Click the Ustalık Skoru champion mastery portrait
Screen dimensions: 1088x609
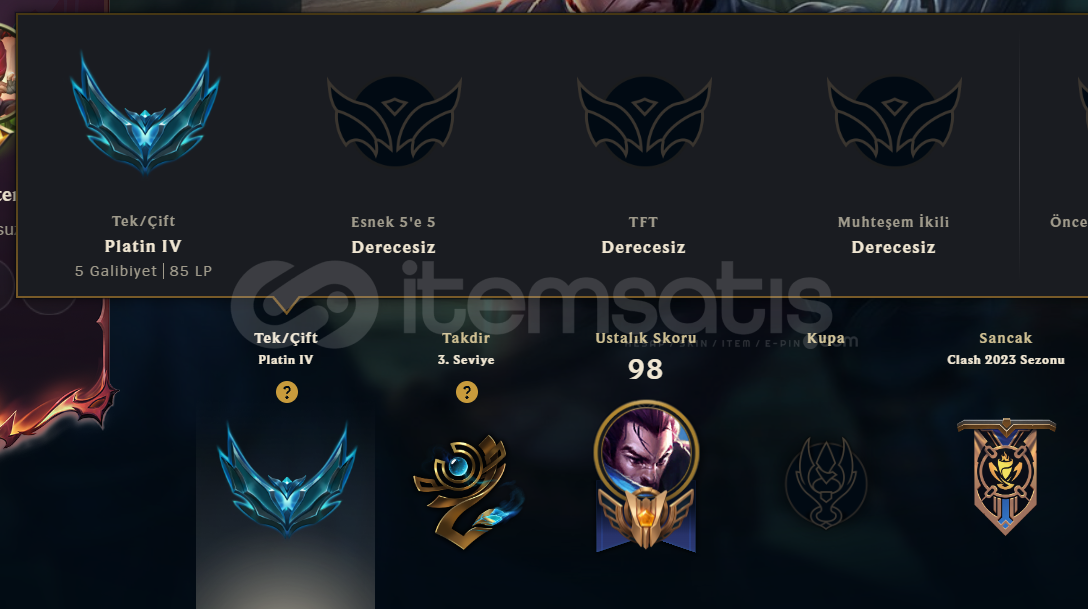click(646, 477)
